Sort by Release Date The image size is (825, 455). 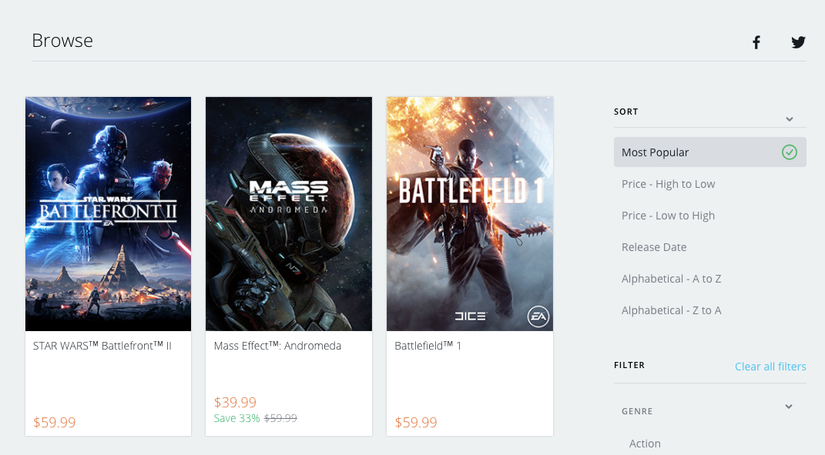[654, 247]
